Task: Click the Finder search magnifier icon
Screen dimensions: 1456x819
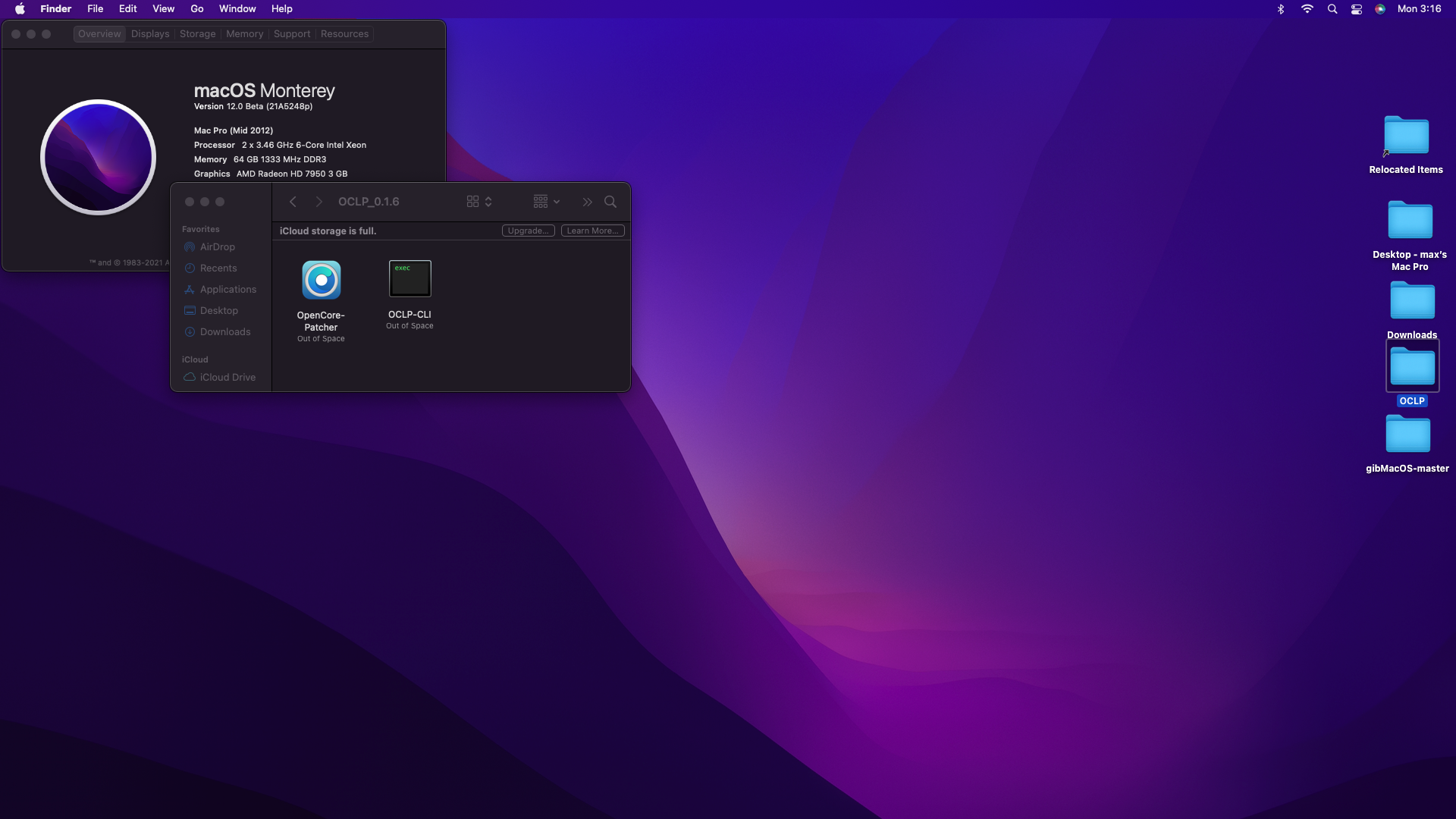Action: (610, 202)
